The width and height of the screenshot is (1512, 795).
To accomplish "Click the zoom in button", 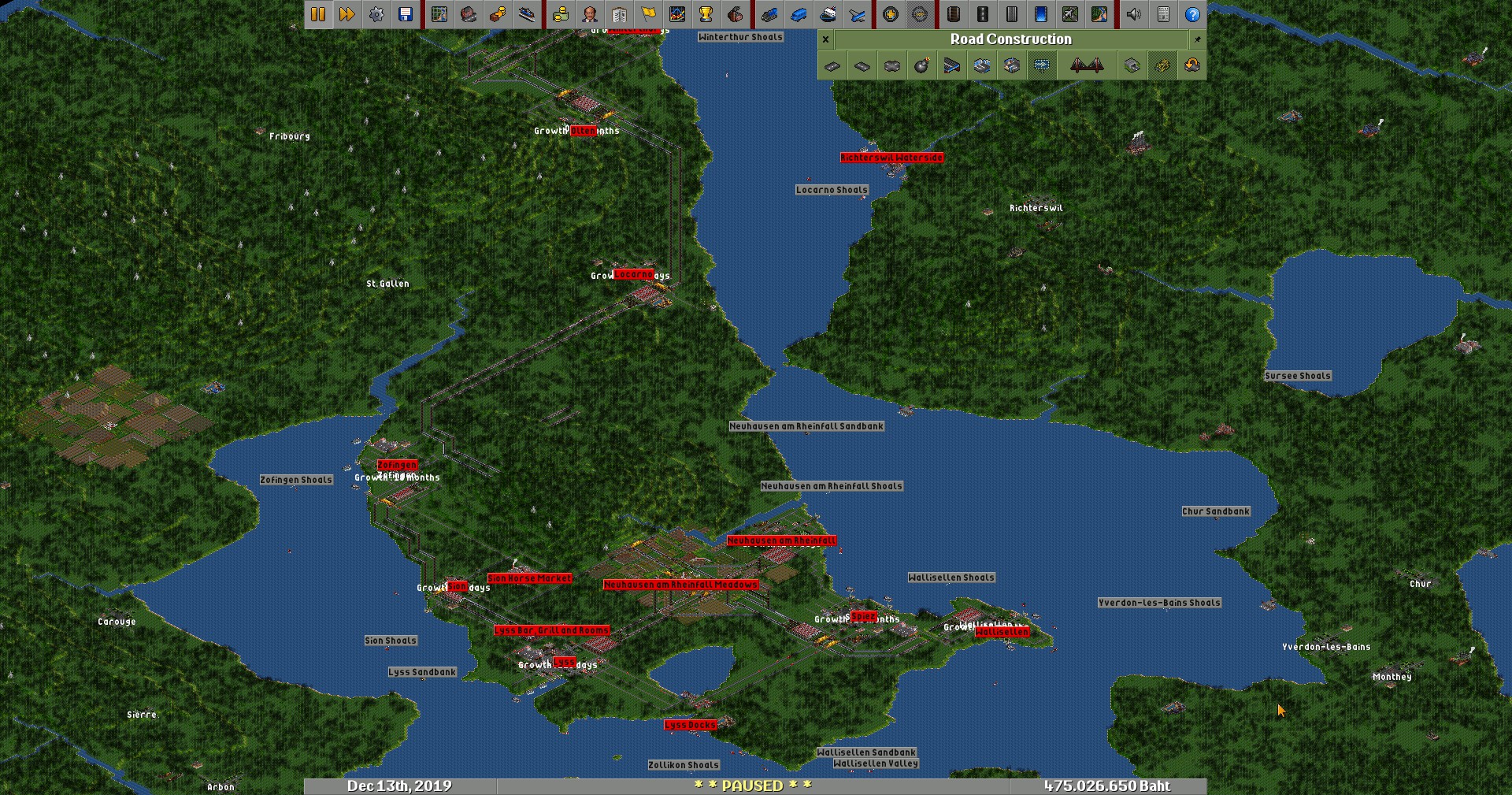I will click(891, 14).
